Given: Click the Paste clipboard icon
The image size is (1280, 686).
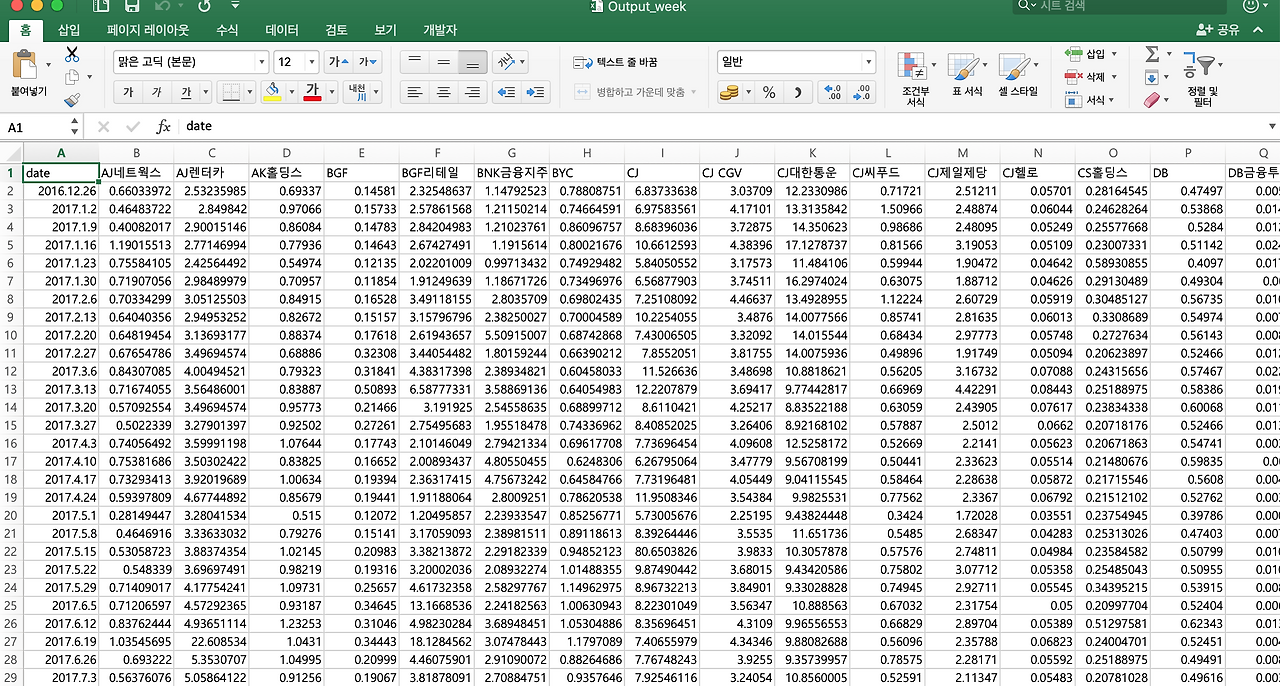Looking at the screenshot, I should pos(25,66).
